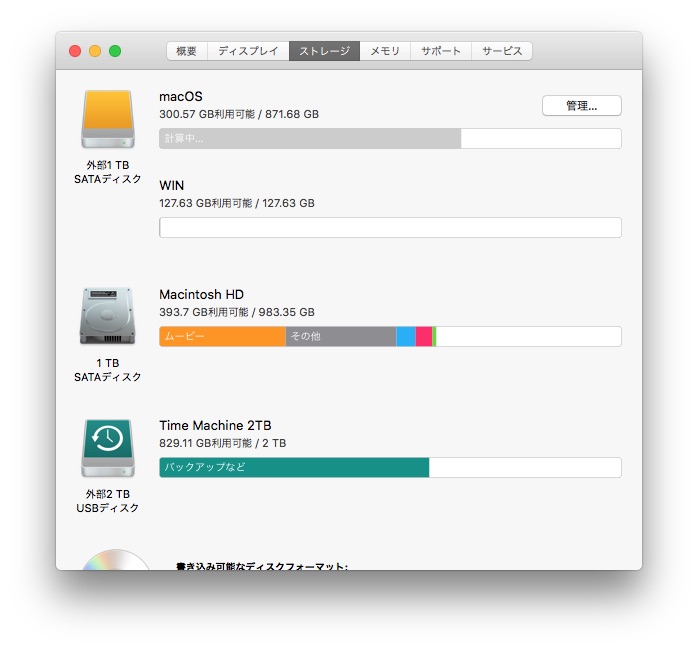Viewport: 698px width, 650px height.
Task: Click the text 393.7 GB利用可能 / 983.35 GB
Action: pos(237,312)
